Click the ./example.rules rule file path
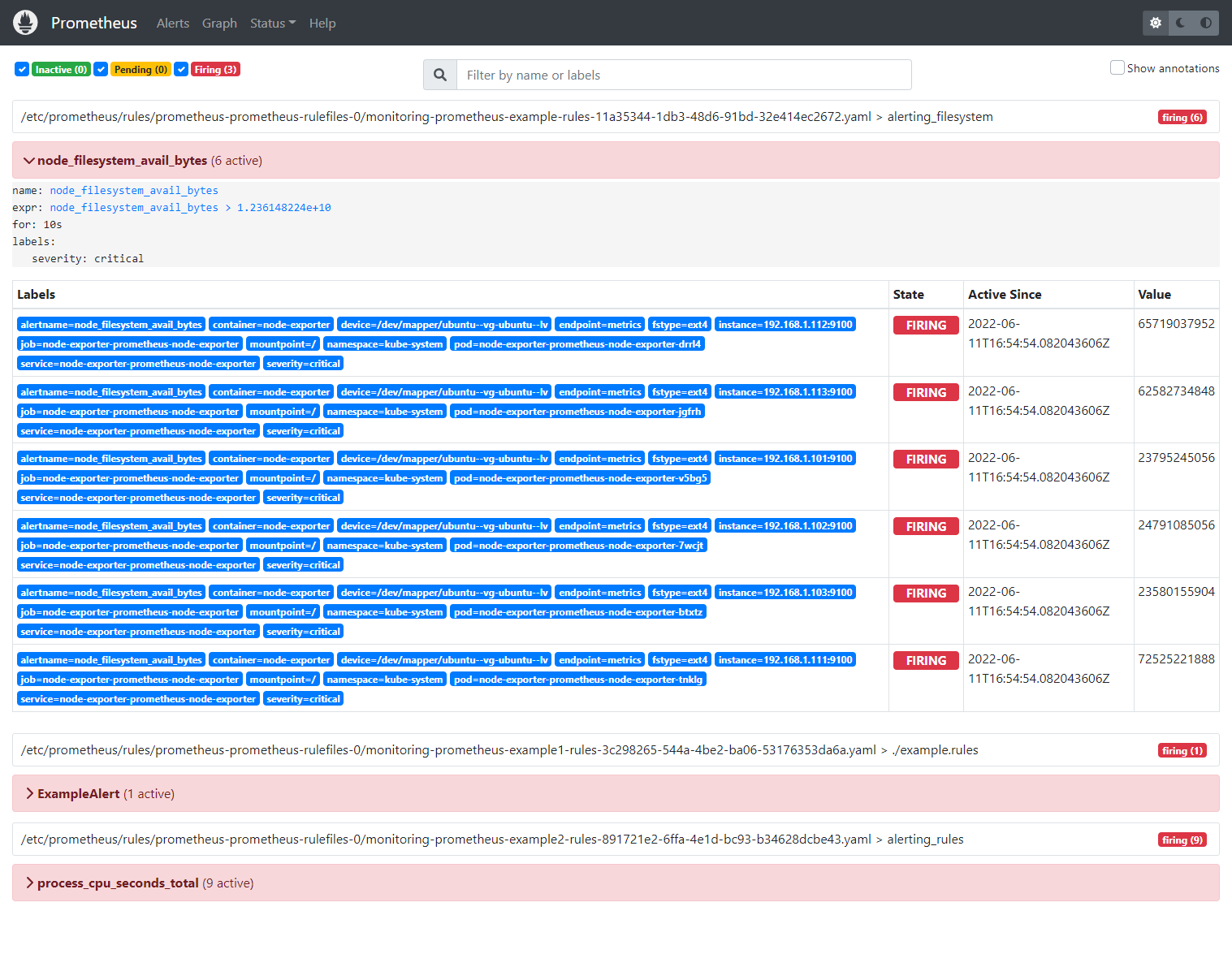 [499, 749]
